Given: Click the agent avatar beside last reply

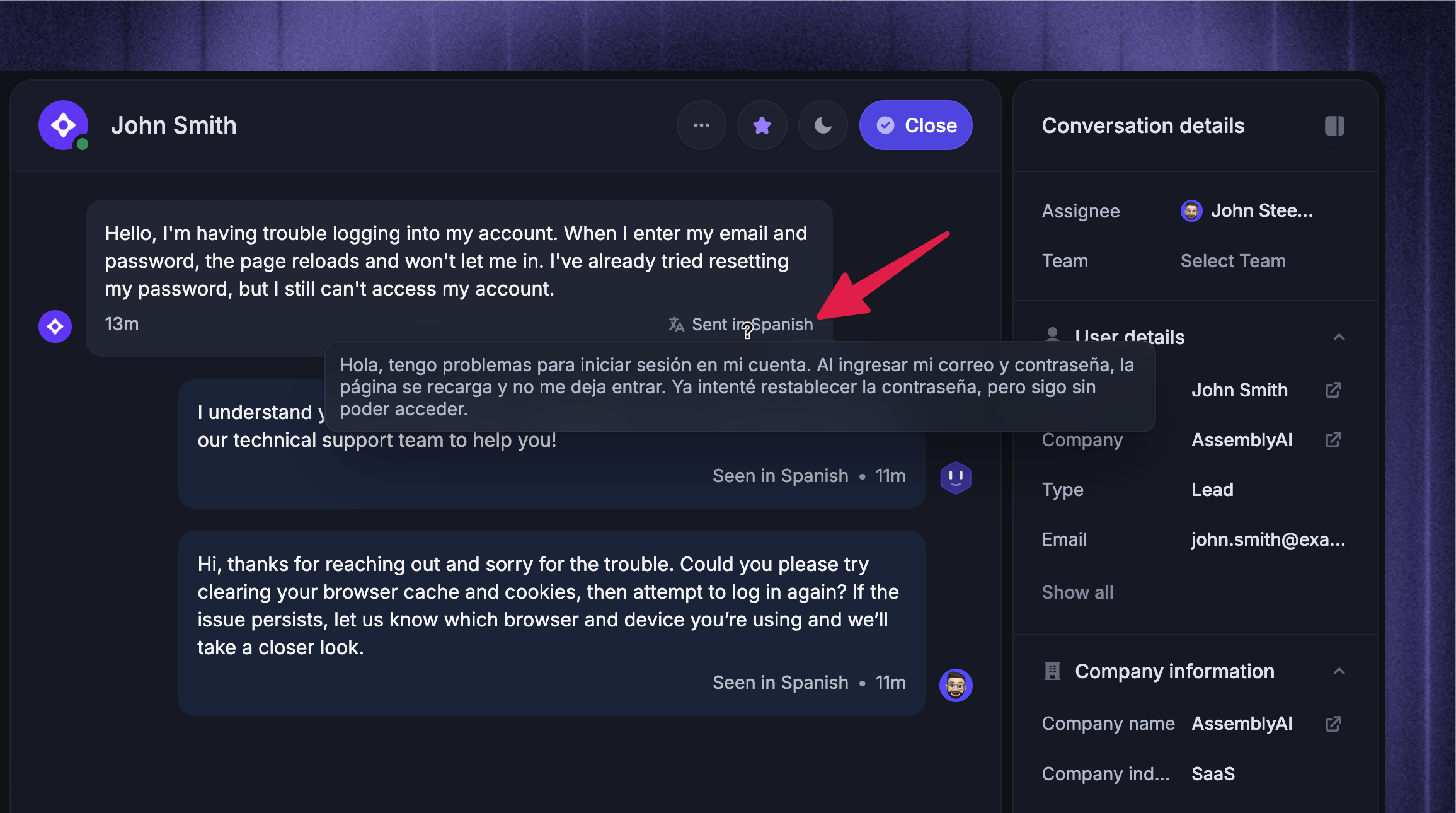Looking at the screenshot, I should [956, 685].
